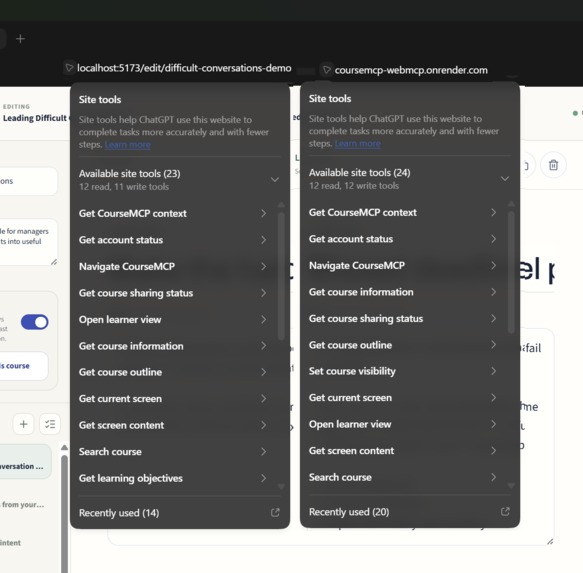Image resolution: width=583 pixels, height=573 pixels.
Task: Open Recently used (14) list
Action: (180, 513)
